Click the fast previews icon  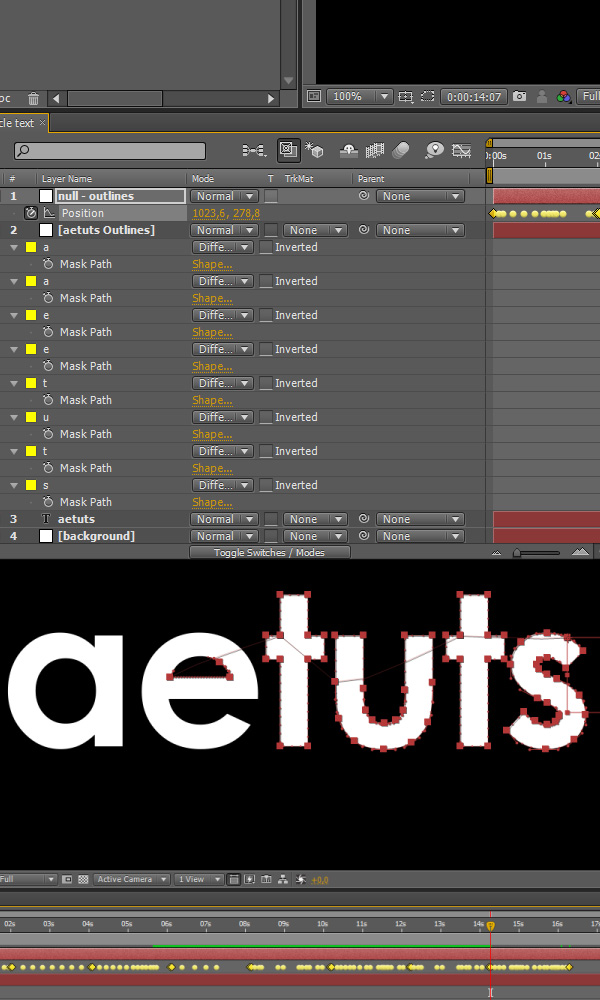coord(250,879)
